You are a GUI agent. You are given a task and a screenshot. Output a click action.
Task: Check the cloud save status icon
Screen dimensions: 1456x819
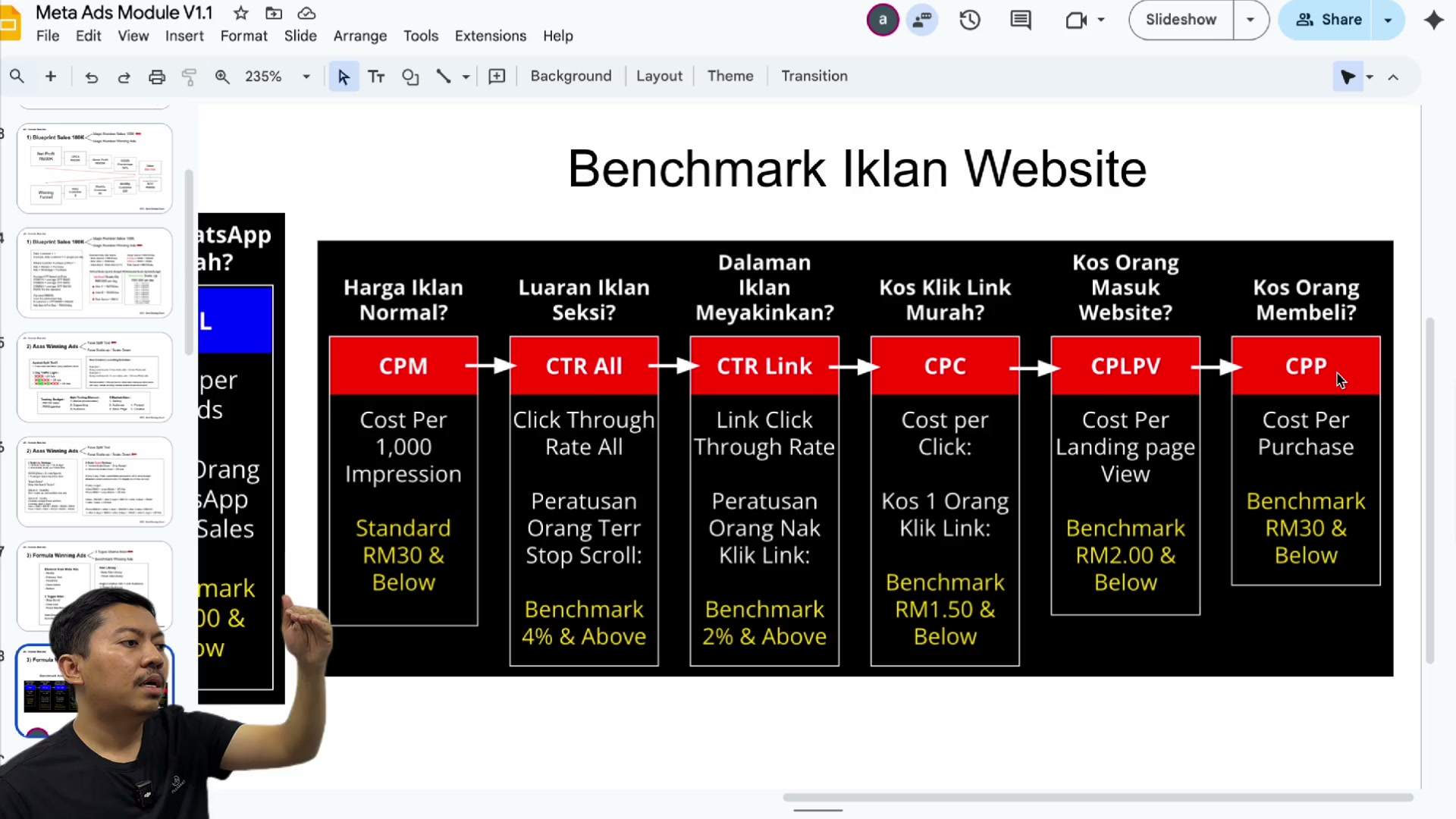pyautogui.click(x=306, y=13)
